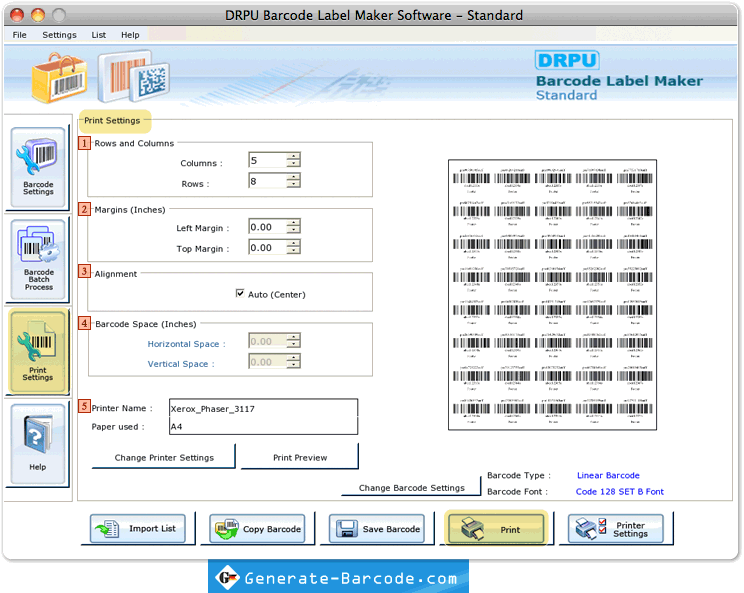The width and height of the screenshot is (744, 593).
Task: Click the Import List arrow icon
Action: point(107,528)
